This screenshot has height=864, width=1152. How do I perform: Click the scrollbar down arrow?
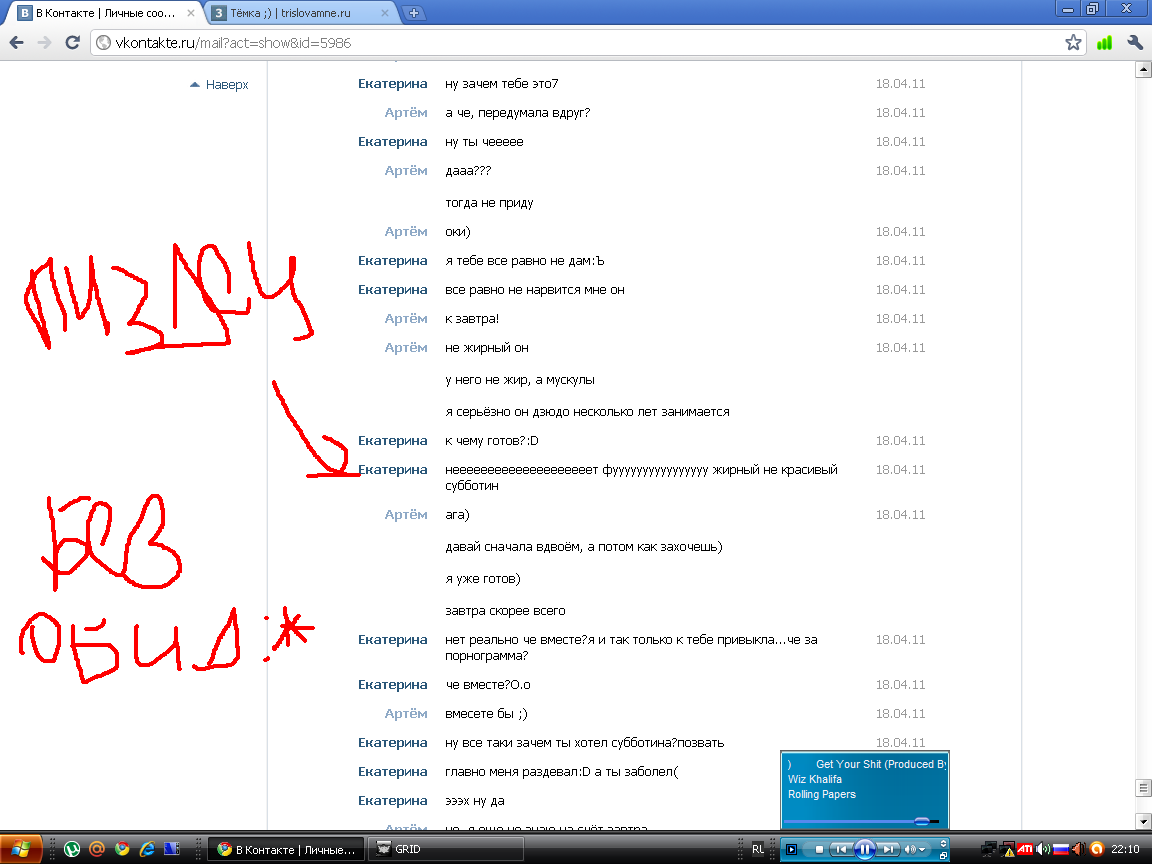(1143, 821)
